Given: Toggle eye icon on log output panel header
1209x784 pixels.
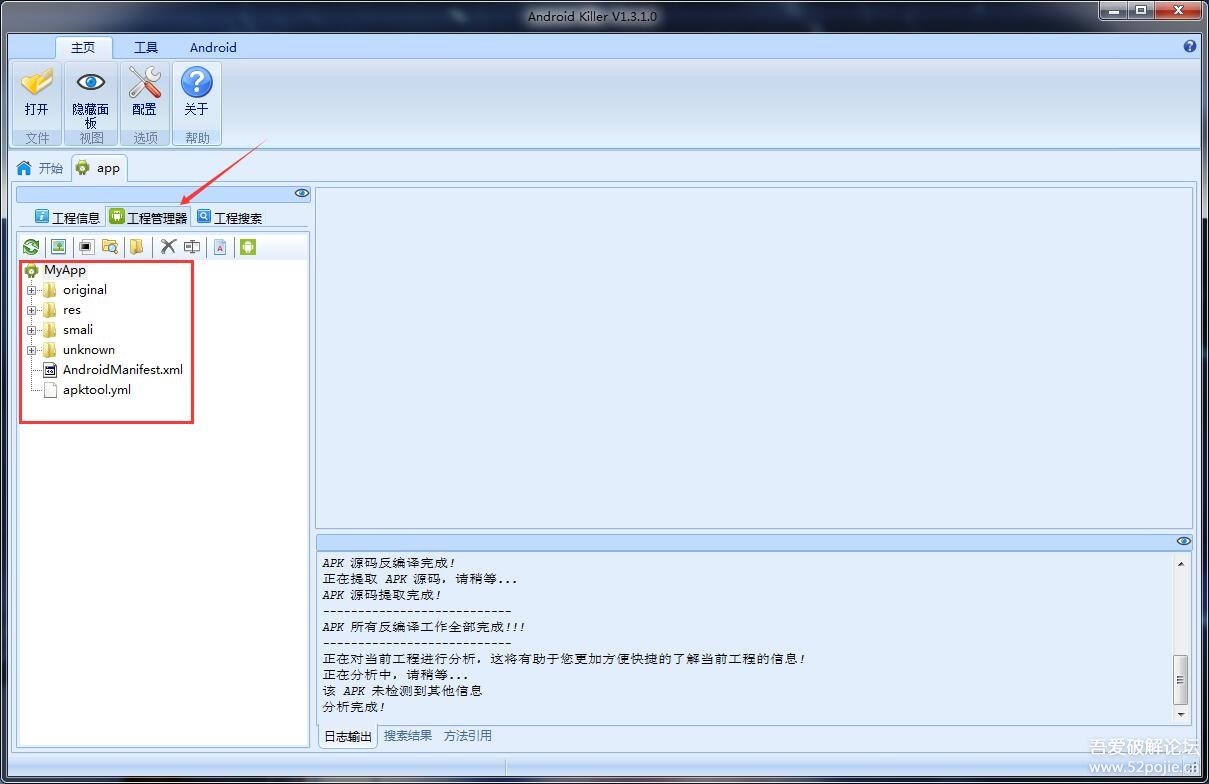Looking at the screenshot, I should [1183, 541].
